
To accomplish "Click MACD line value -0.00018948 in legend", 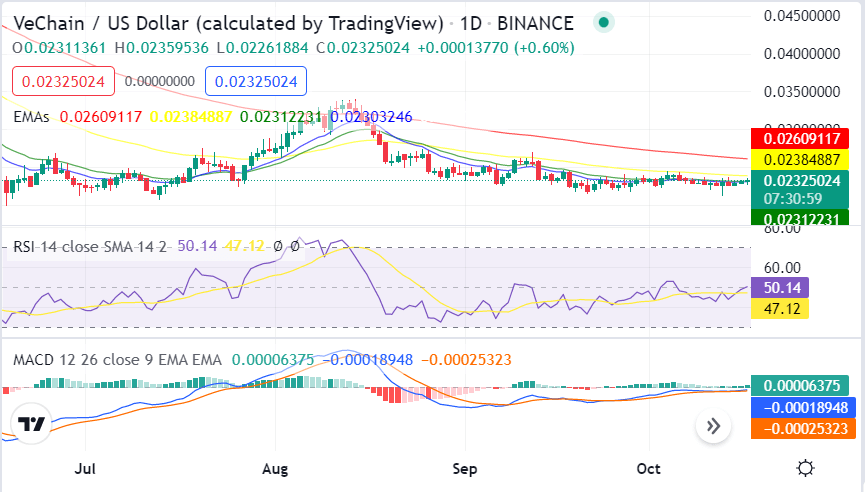I will point(368,360).
